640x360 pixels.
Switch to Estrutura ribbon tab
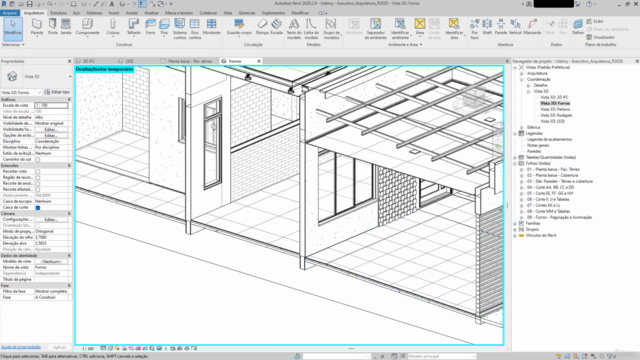pyautogui.click(x=58, y=13)
